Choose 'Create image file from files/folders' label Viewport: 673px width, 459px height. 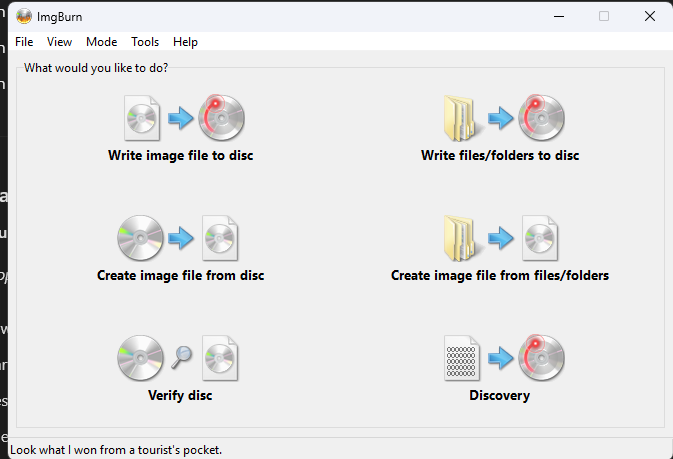500,275
